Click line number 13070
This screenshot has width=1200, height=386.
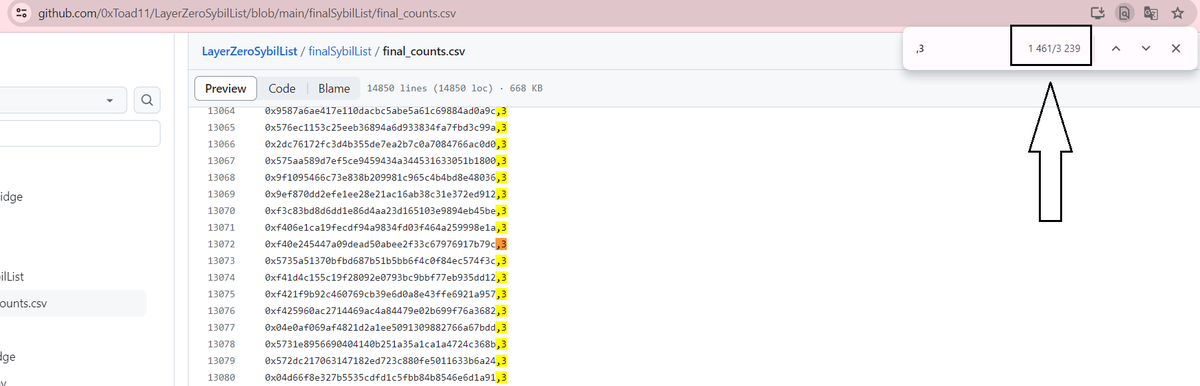pos(220,210)
